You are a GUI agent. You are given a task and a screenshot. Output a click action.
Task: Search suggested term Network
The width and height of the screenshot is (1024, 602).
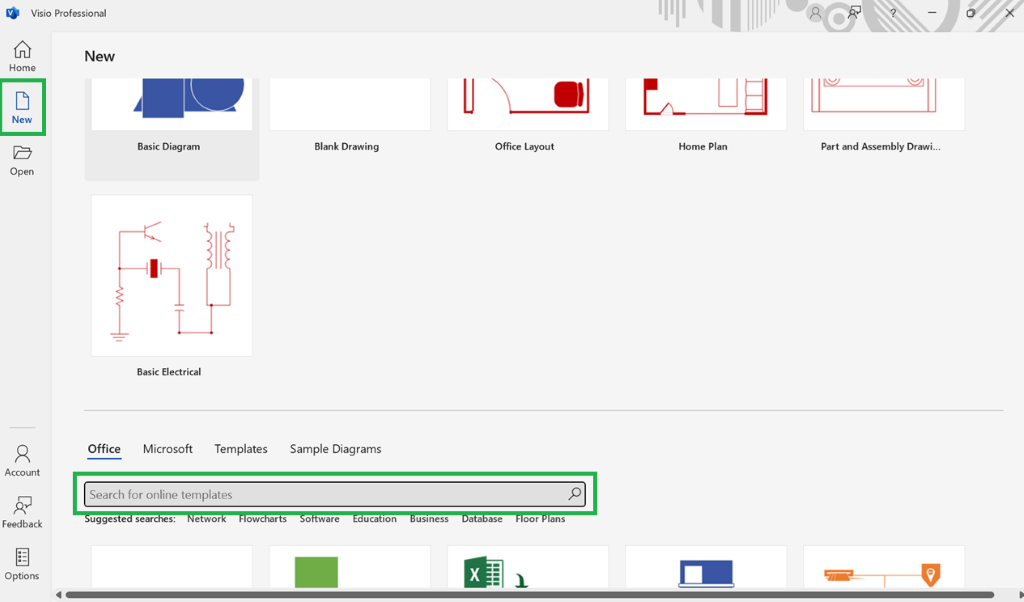point(206,519)
